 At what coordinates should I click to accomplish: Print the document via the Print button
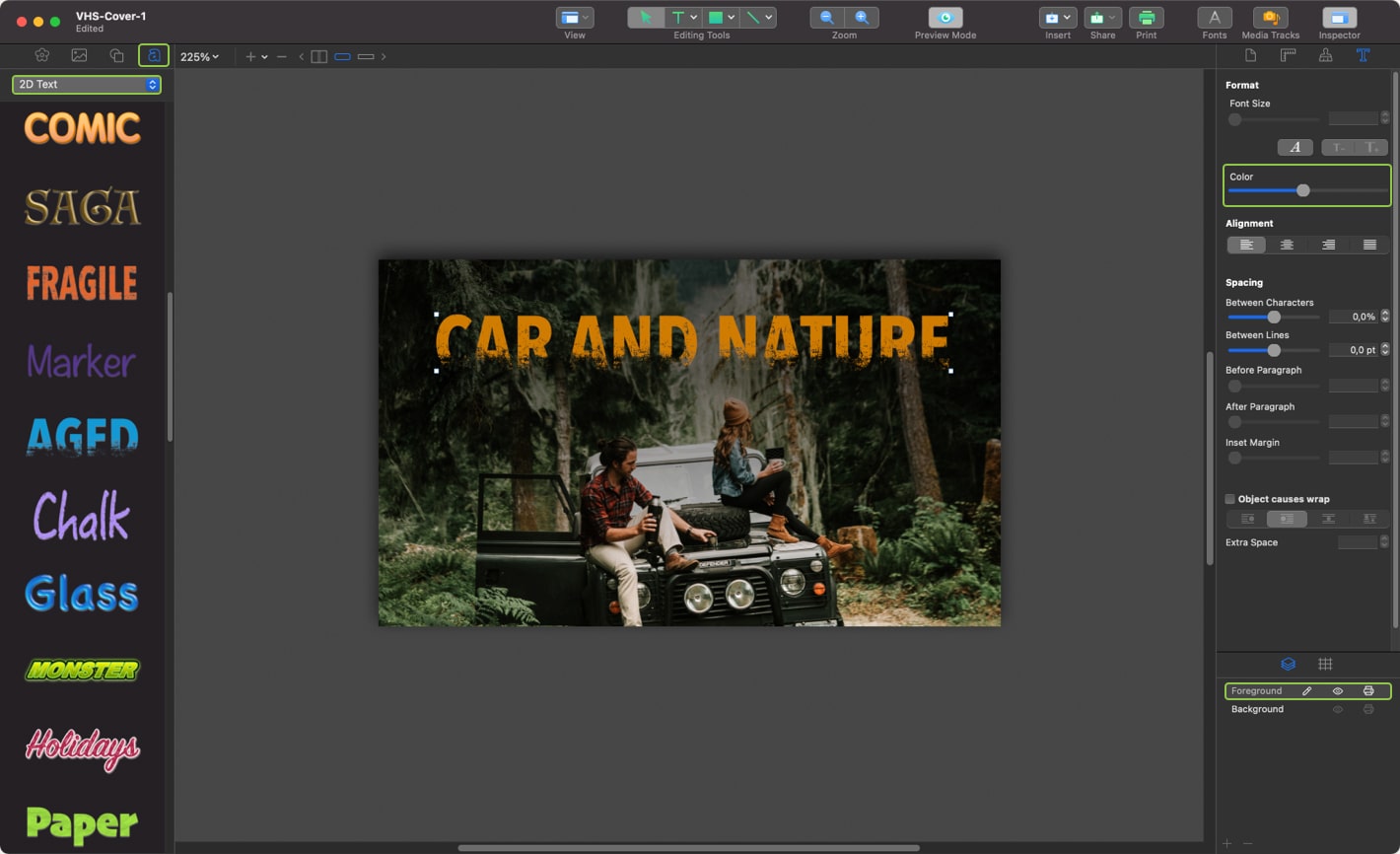pyautogui.click(x=1147, y=20)
